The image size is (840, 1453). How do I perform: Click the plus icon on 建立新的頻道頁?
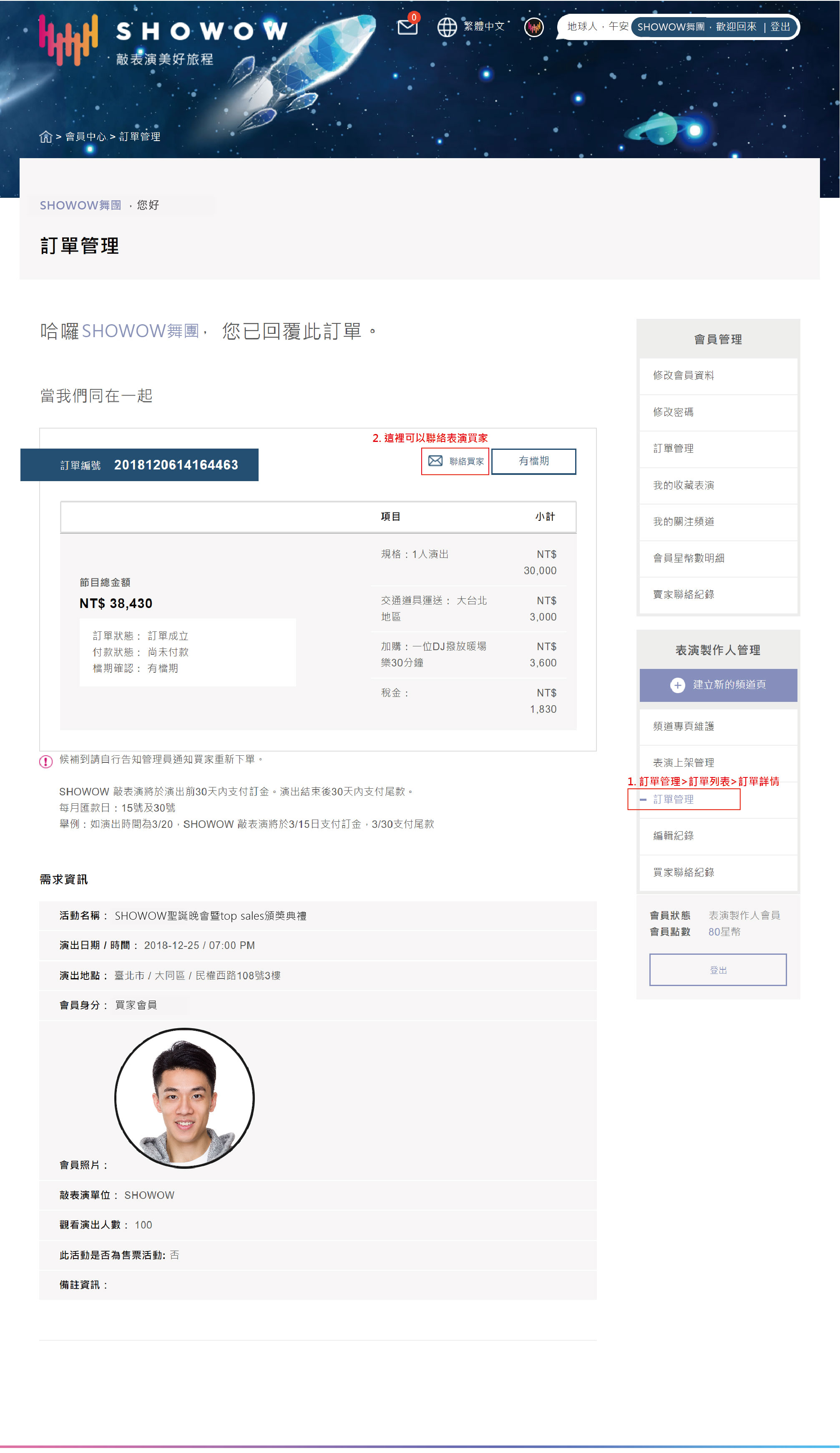[x=677, y=685]
